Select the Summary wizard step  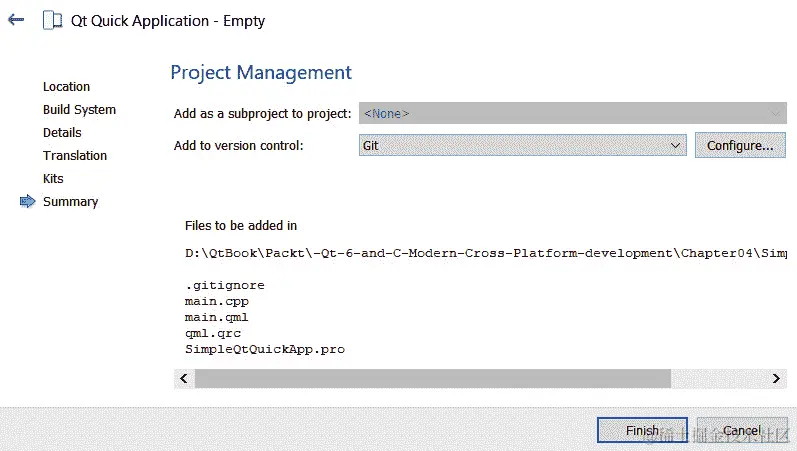coord(70,202)
